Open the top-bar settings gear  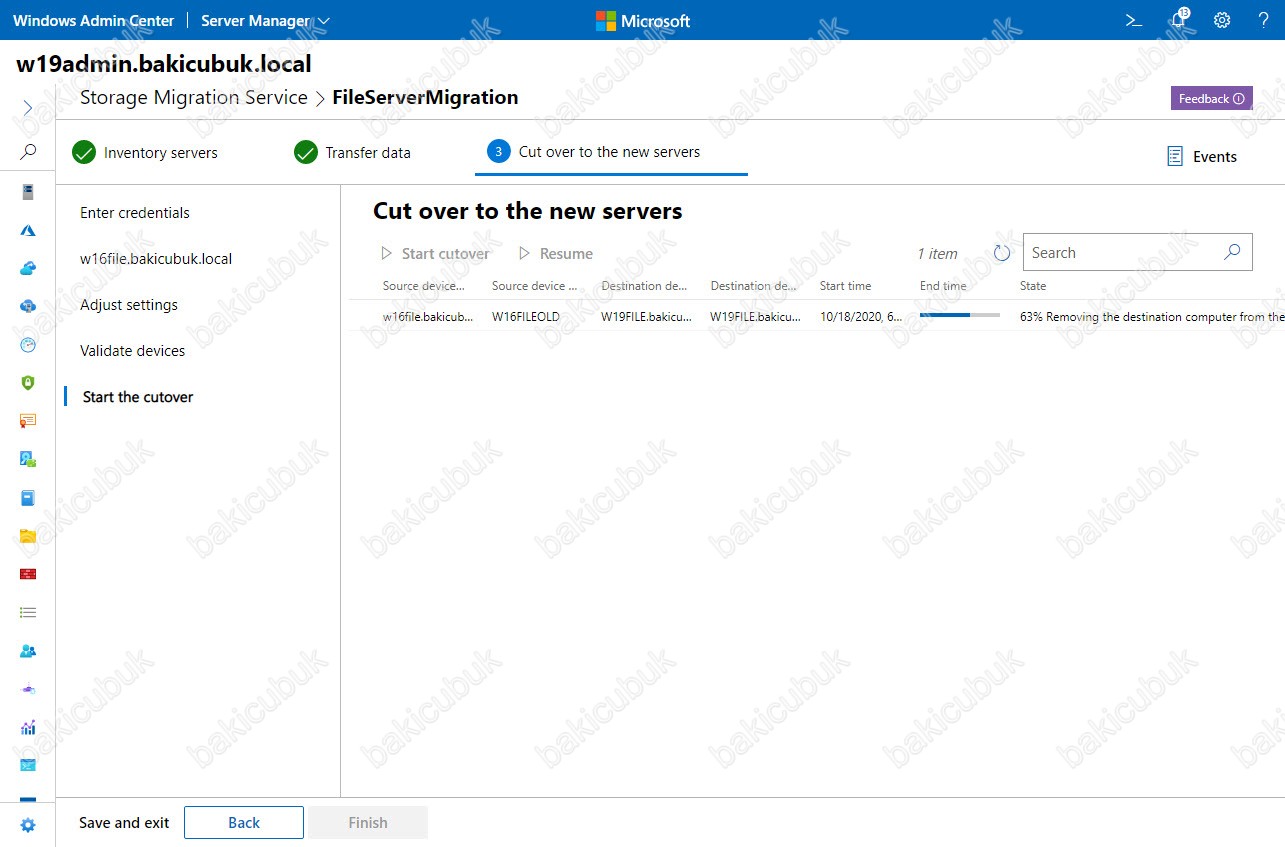(1222, 20)
